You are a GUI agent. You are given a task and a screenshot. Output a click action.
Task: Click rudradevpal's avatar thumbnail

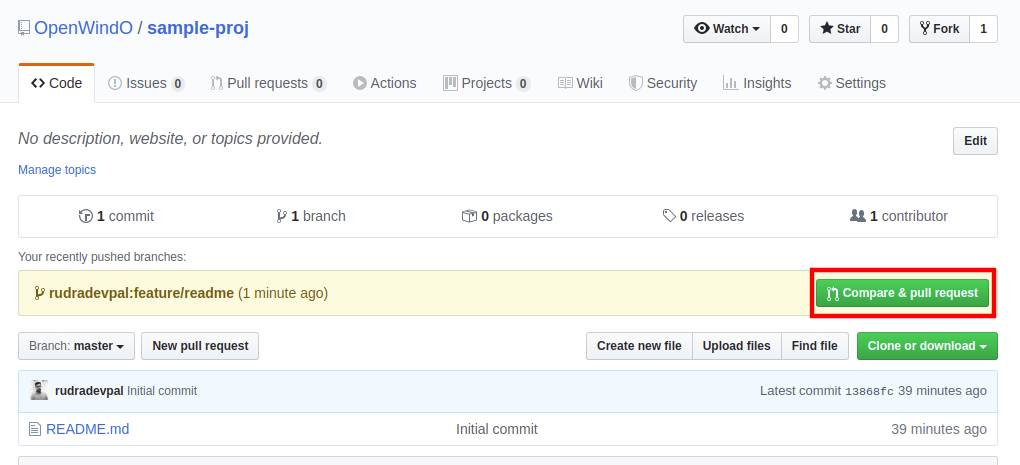39,390
